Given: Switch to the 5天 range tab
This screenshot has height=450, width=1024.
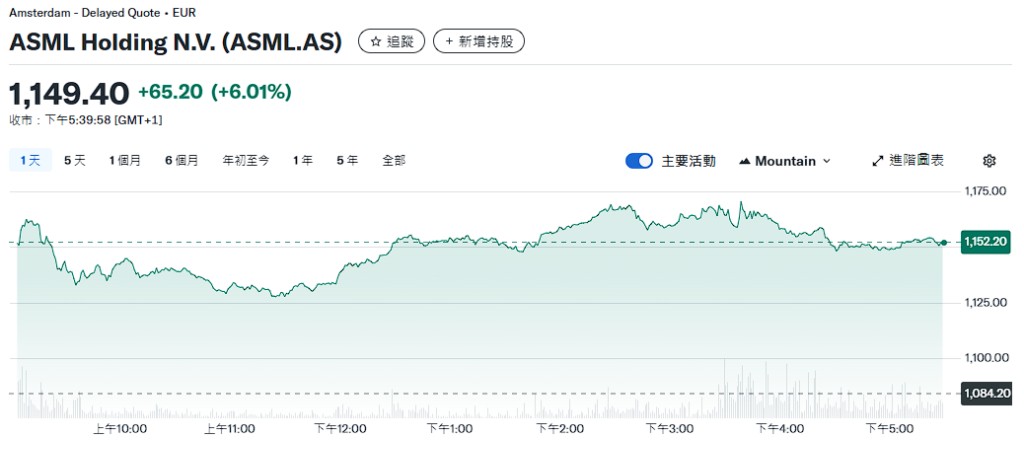Looking at the screenshot, I should (x=75, y=160).
